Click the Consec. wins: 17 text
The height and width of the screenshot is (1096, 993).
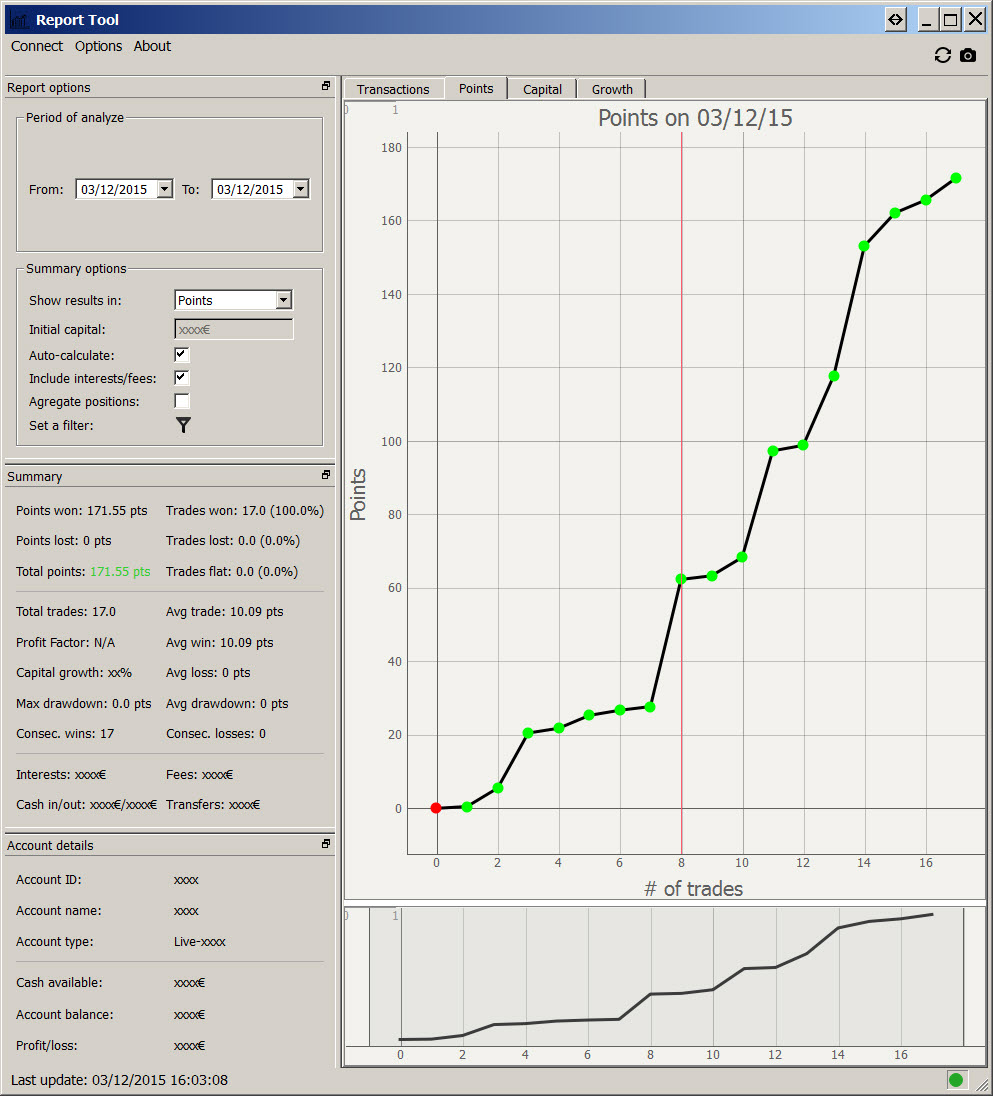point(65,734)
